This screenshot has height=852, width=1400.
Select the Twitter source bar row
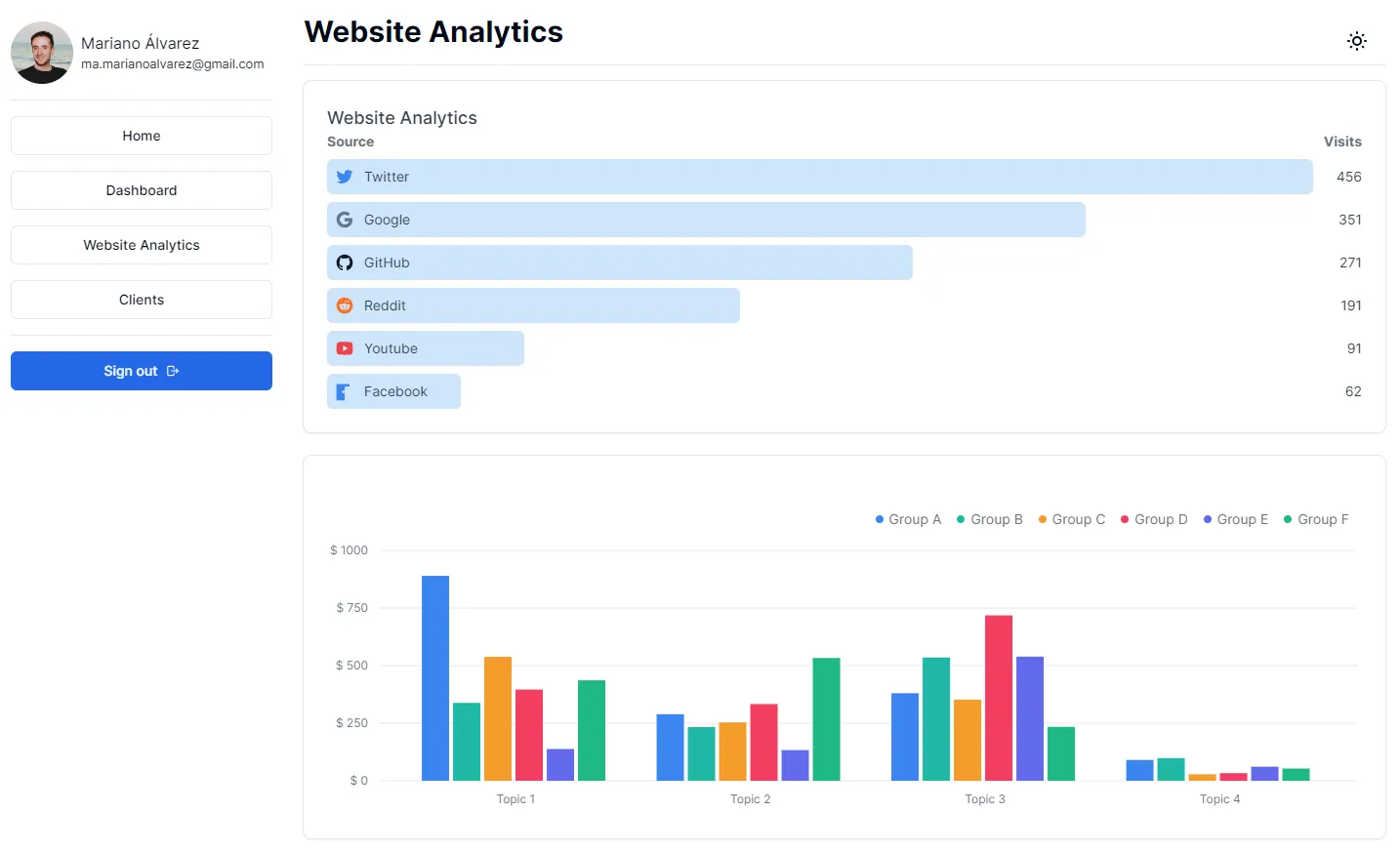click(819, 177)
